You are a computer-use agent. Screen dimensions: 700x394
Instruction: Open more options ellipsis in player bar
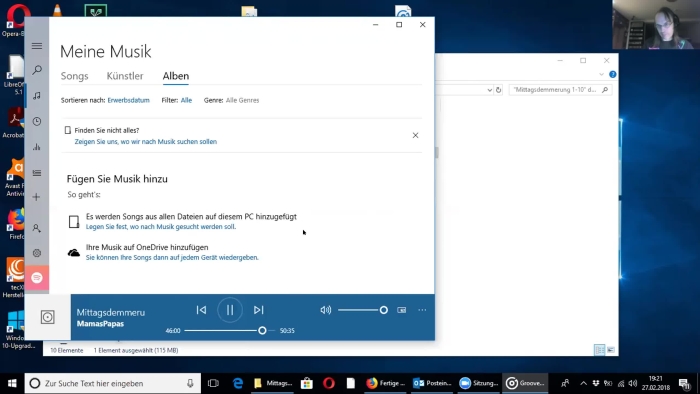tap(422, 310)
